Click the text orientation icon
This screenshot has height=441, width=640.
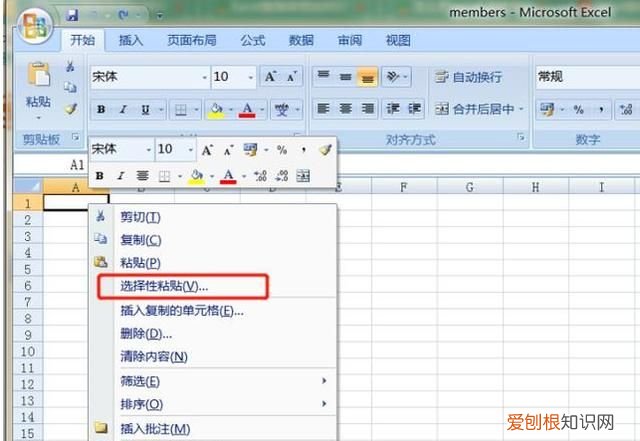pyautogui.click(x=392, y=76)
